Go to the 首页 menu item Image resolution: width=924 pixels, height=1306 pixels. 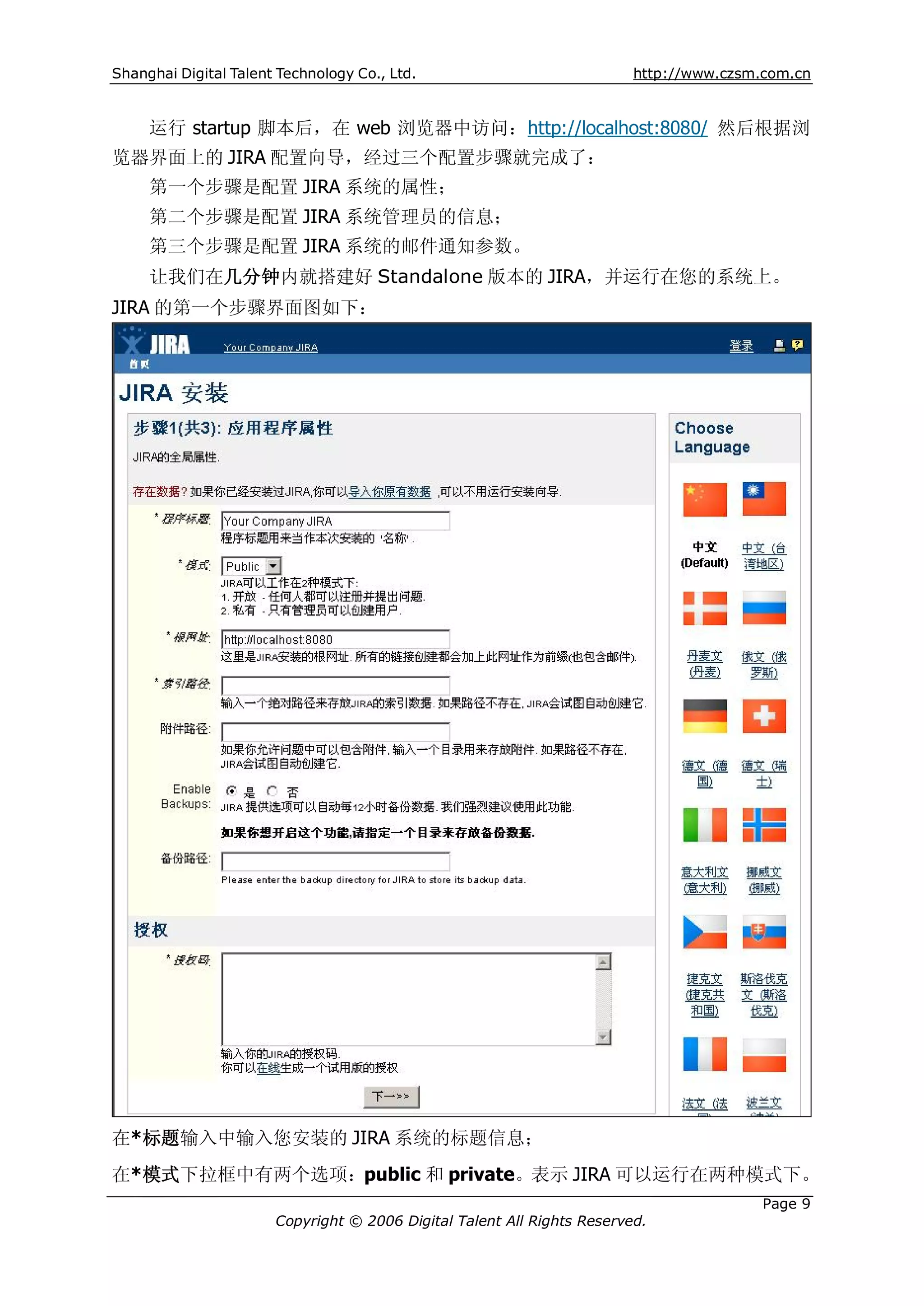tap(139, 364)
